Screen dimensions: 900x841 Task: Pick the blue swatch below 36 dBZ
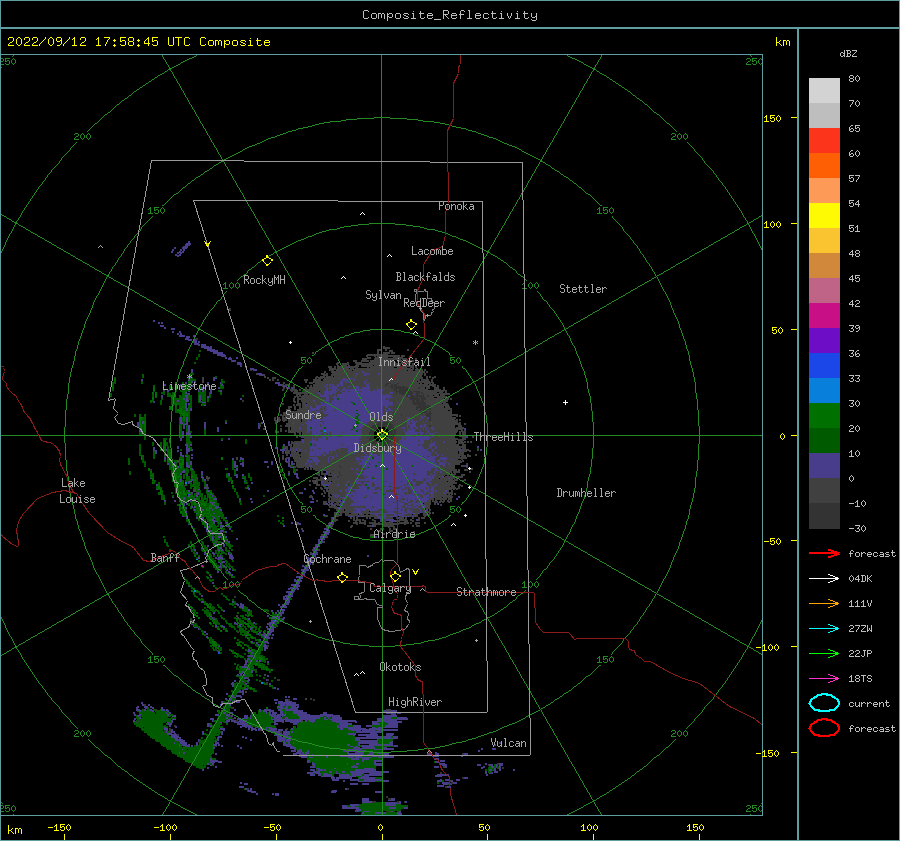click(x=824, y=366)
